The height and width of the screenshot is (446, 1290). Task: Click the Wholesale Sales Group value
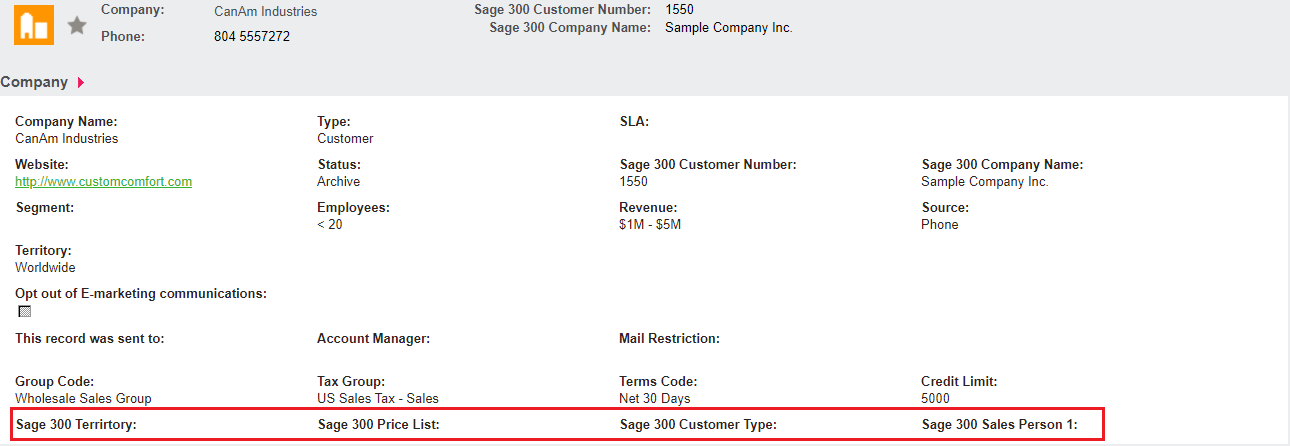tap(83, 399)
